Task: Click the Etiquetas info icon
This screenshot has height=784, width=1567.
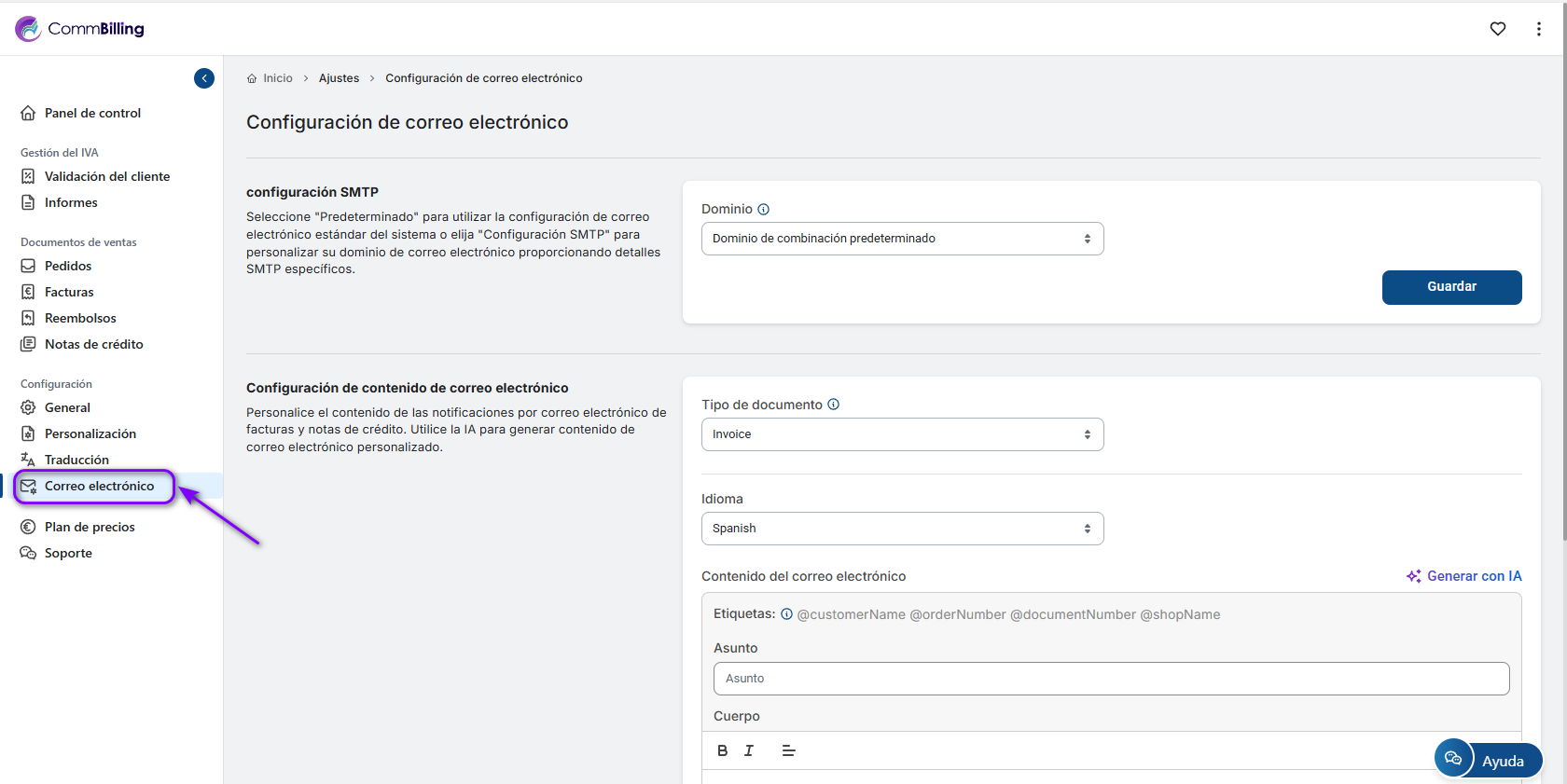Action: [786, 614]
